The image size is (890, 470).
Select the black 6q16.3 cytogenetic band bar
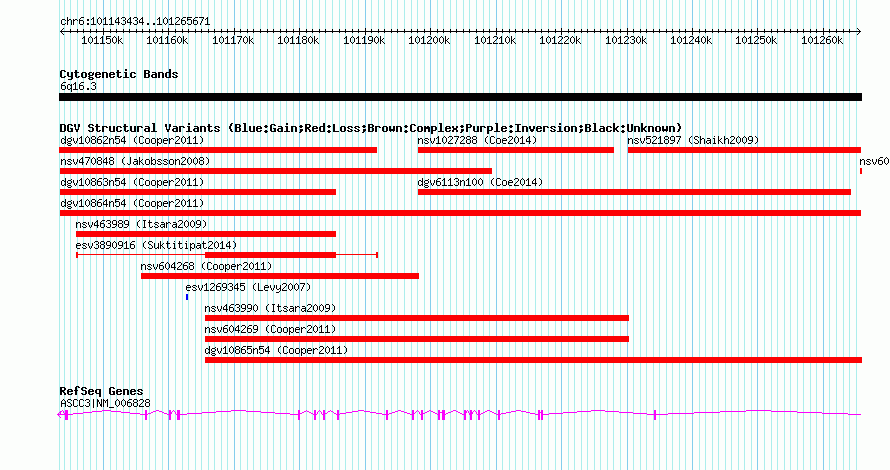(x=460, y=97)
